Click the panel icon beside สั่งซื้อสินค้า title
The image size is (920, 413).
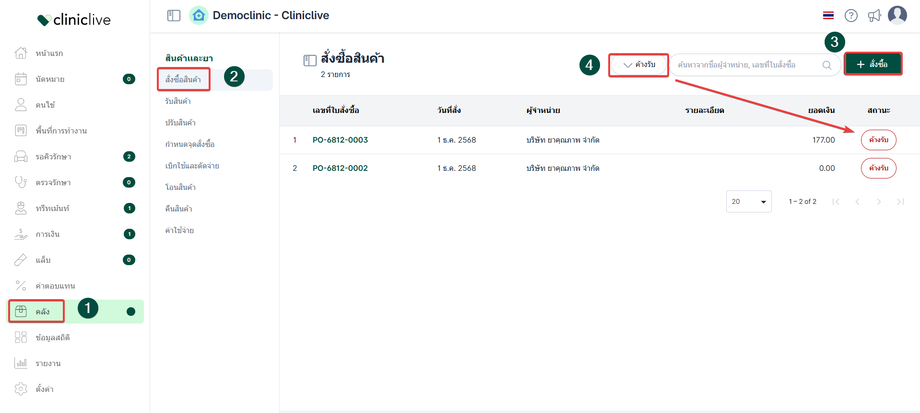[309, 60]
